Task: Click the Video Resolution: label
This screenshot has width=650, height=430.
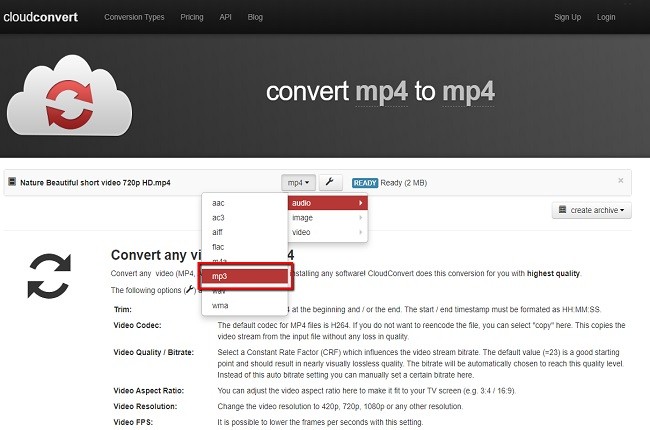Action: click(145, 406)
